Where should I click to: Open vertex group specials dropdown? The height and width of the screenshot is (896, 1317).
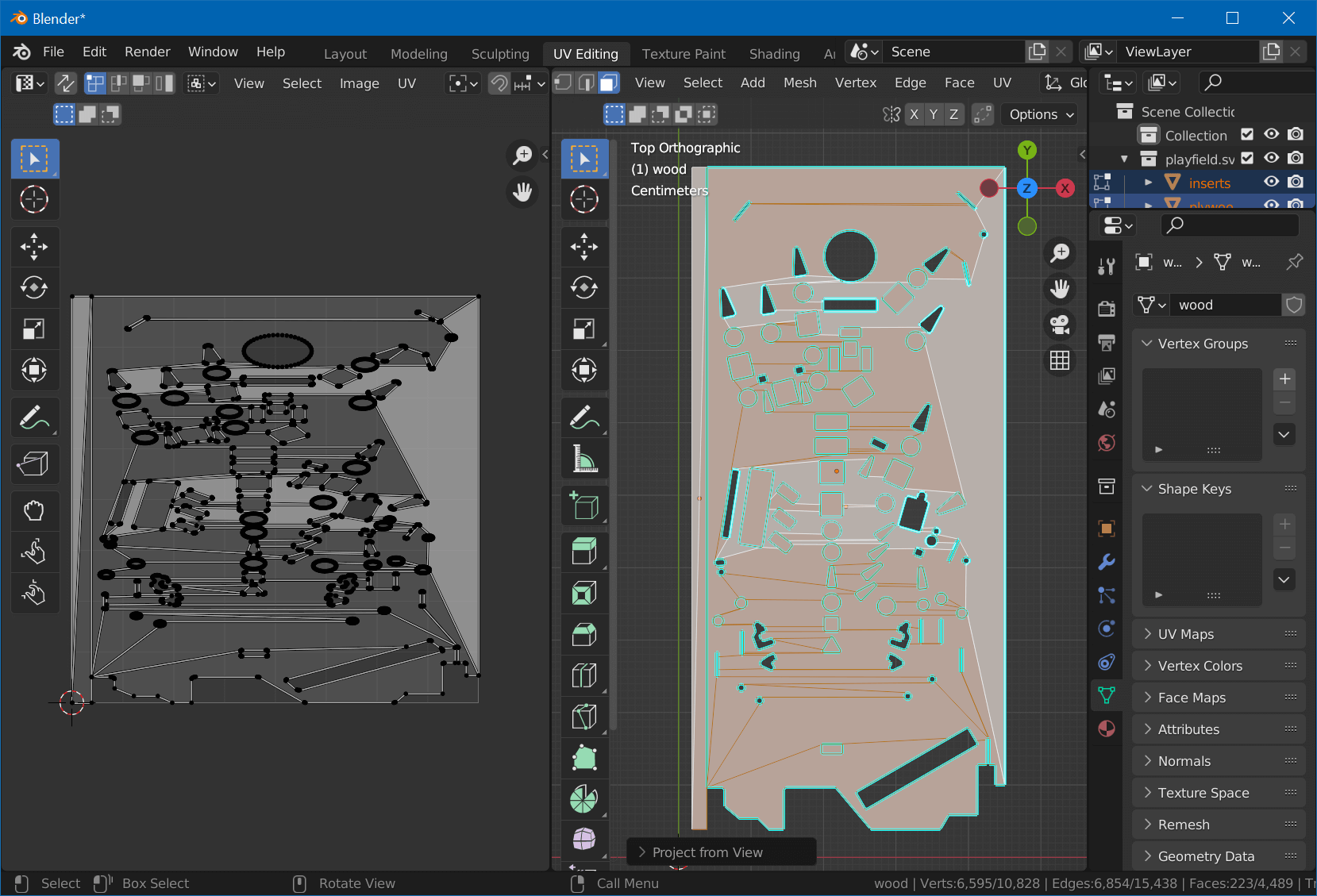click(1284, 434)
